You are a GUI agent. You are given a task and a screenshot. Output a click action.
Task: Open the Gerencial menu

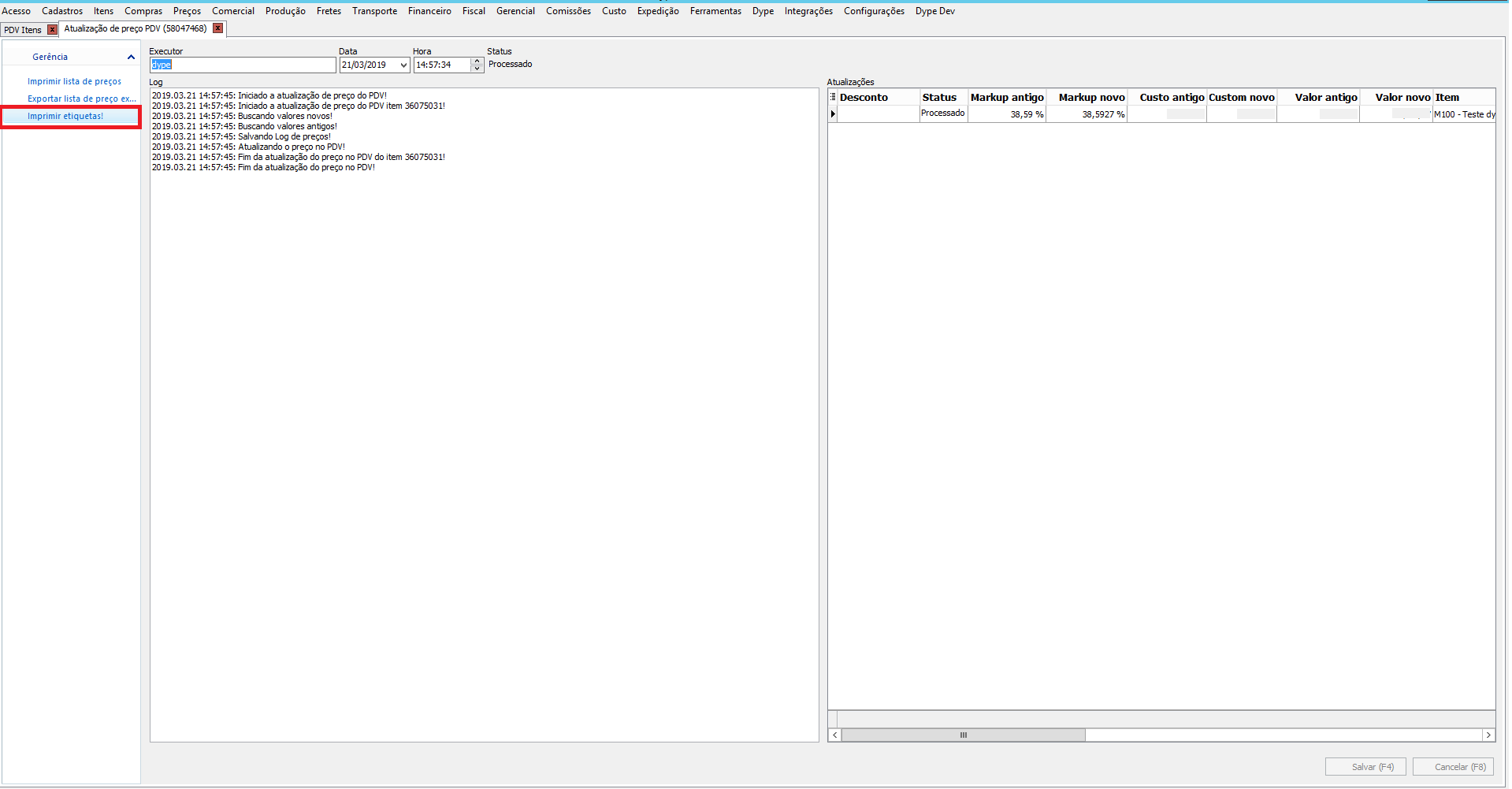(516, 11)
